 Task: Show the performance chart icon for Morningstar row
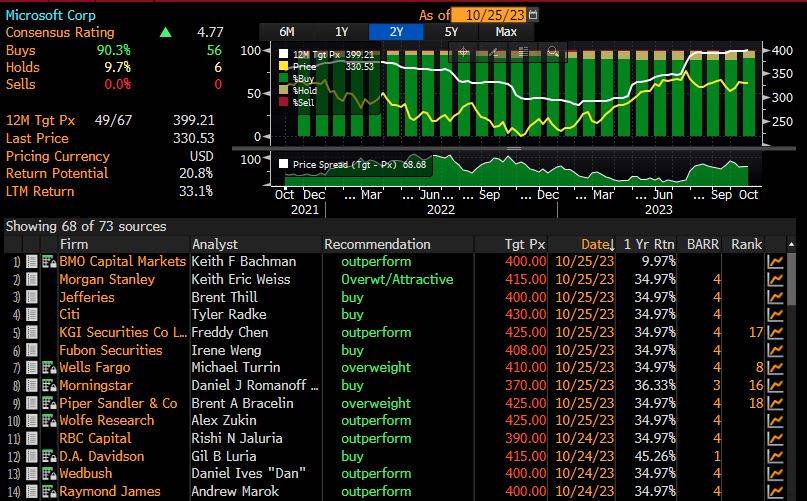775,386
